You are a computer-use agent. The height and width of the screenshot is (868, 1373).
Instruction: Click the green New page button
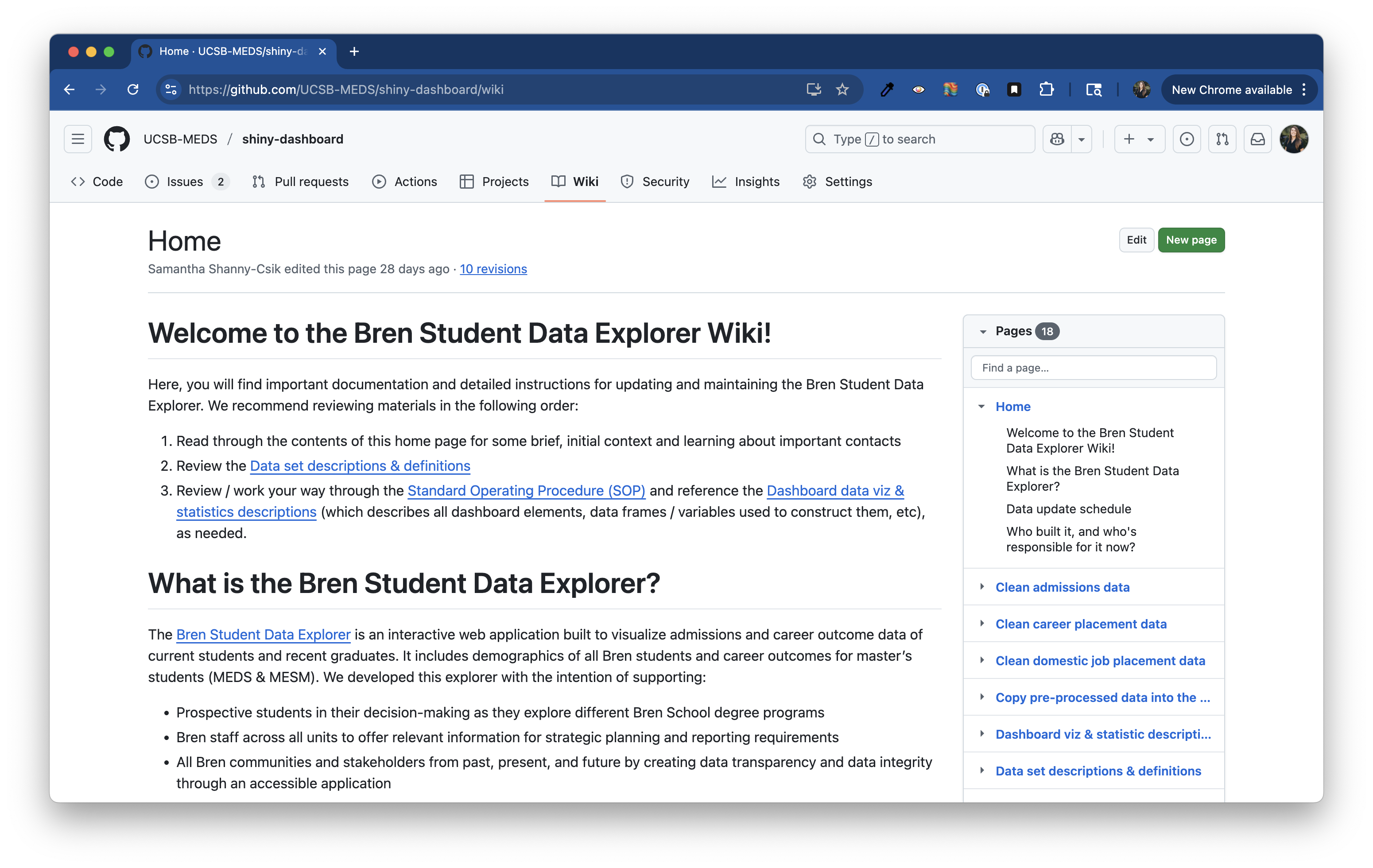[1191, 240]
